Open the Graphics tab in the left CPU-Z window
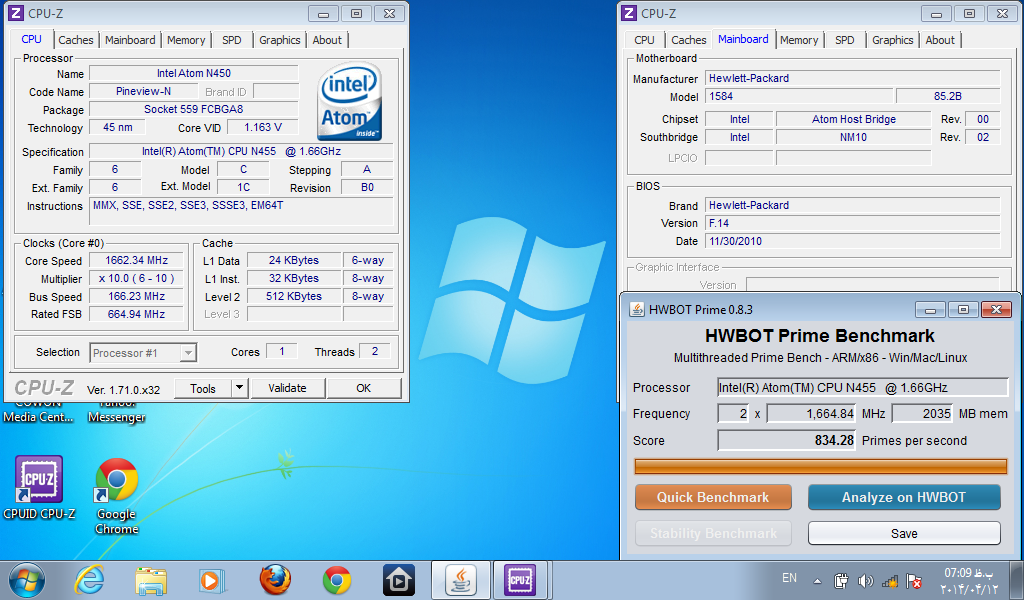This screenshot has height=600, width=1024. [280, 40]
